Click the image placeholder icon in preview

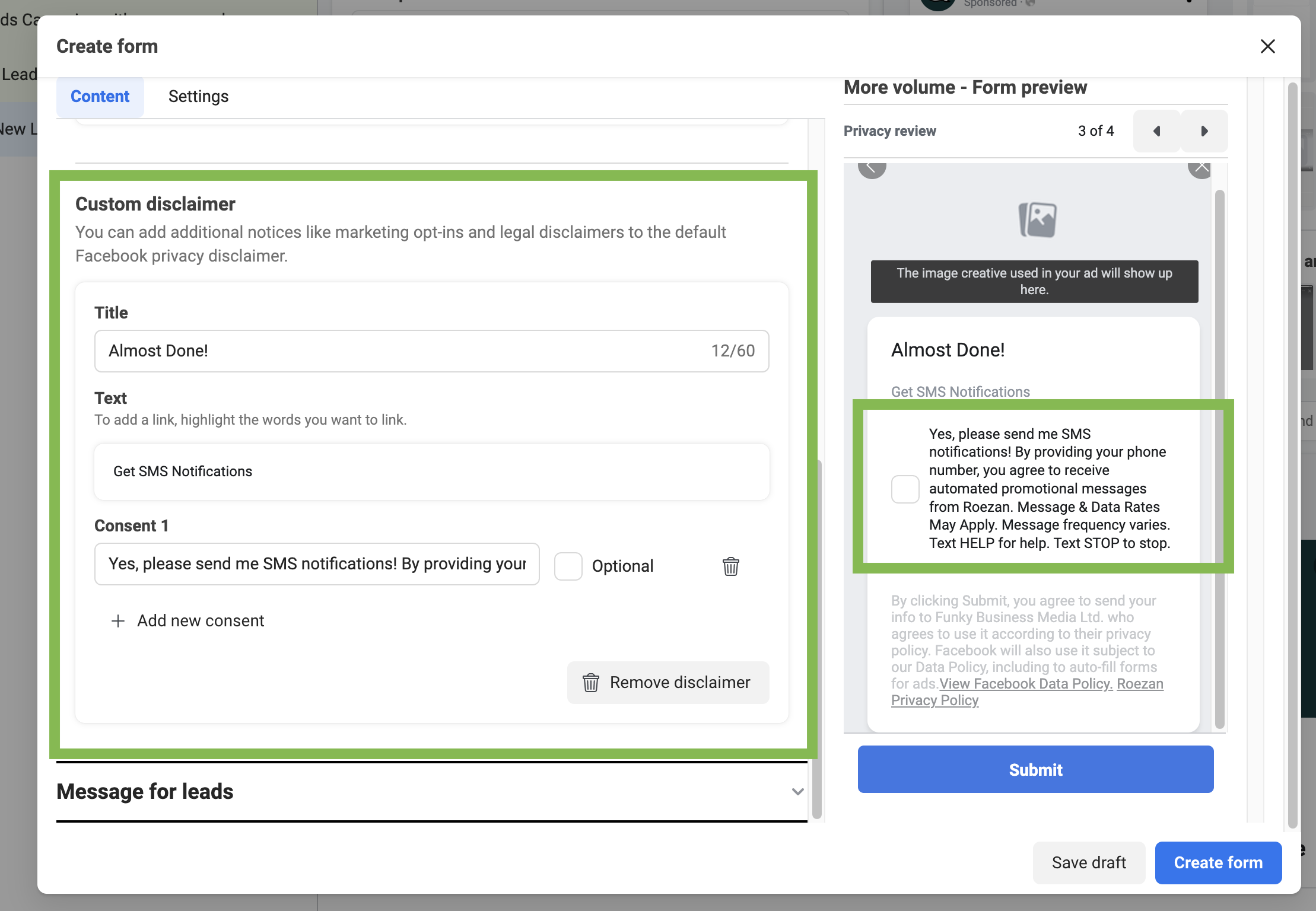1037,219
